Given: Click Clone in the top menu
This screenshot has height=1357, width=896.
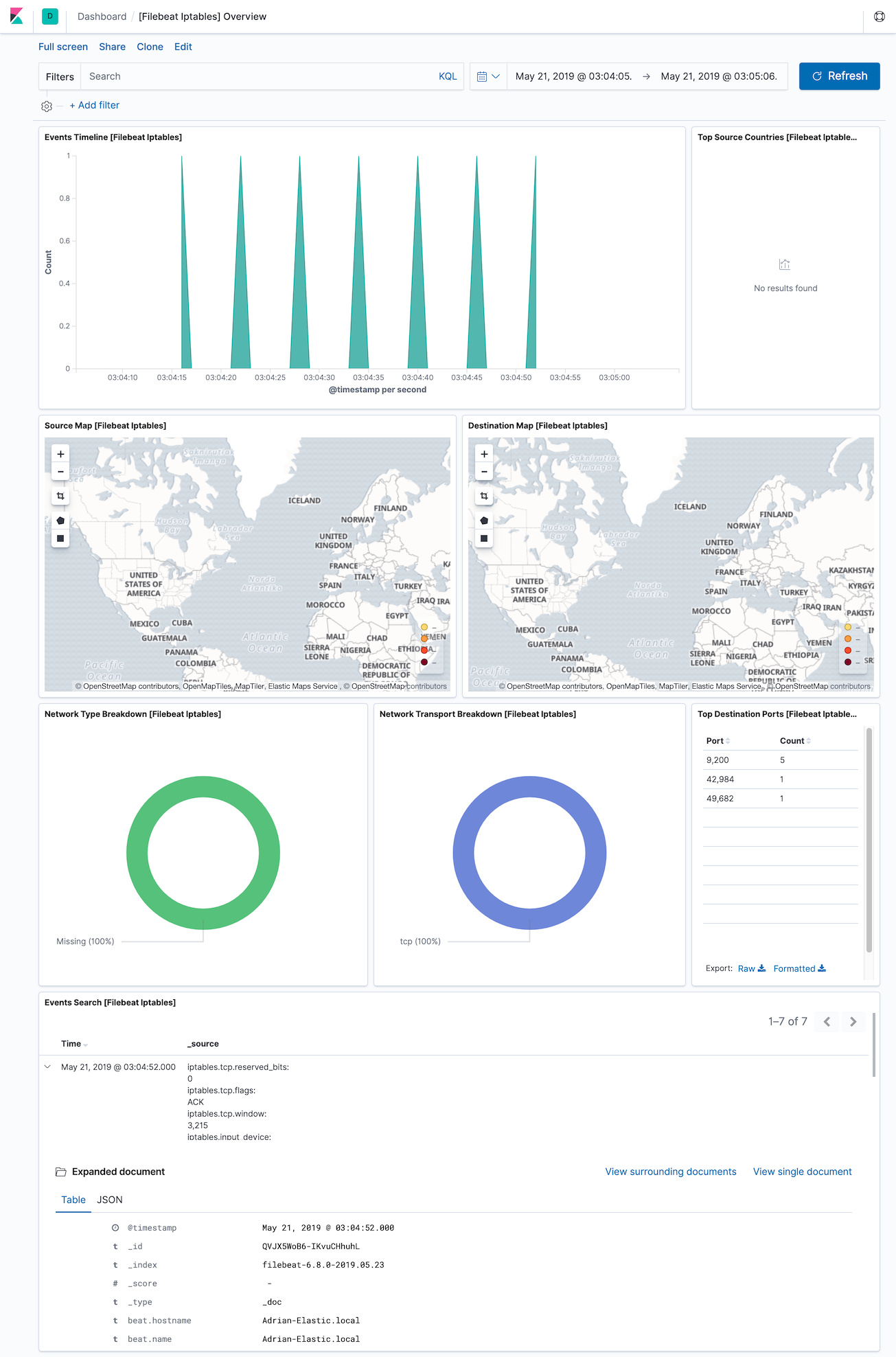Looking at the screenshot, I should point(150,47).
